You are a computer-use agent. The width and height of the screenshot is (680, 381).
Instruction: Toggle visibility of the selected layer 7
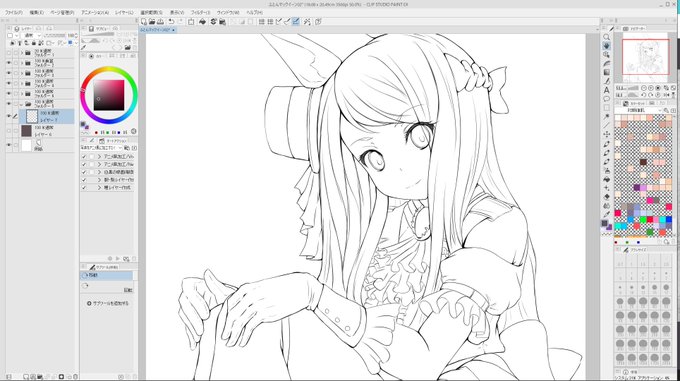click(x=9, y=116)
